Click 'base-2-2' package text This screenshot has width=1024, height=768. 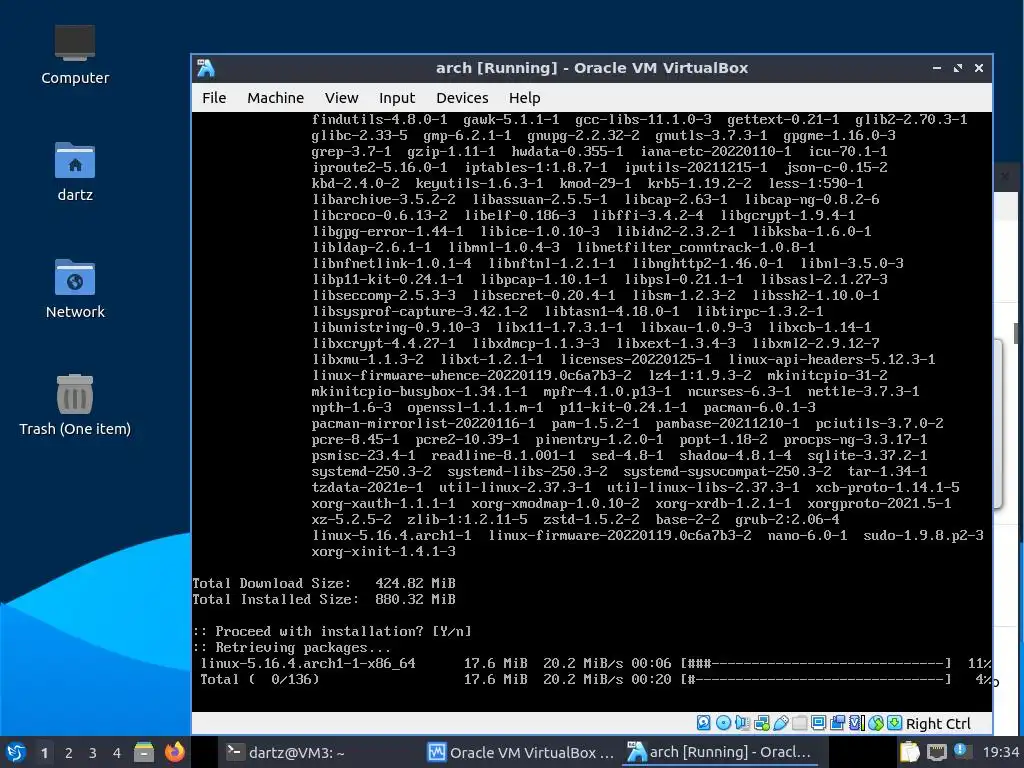(x=687, y=520)
